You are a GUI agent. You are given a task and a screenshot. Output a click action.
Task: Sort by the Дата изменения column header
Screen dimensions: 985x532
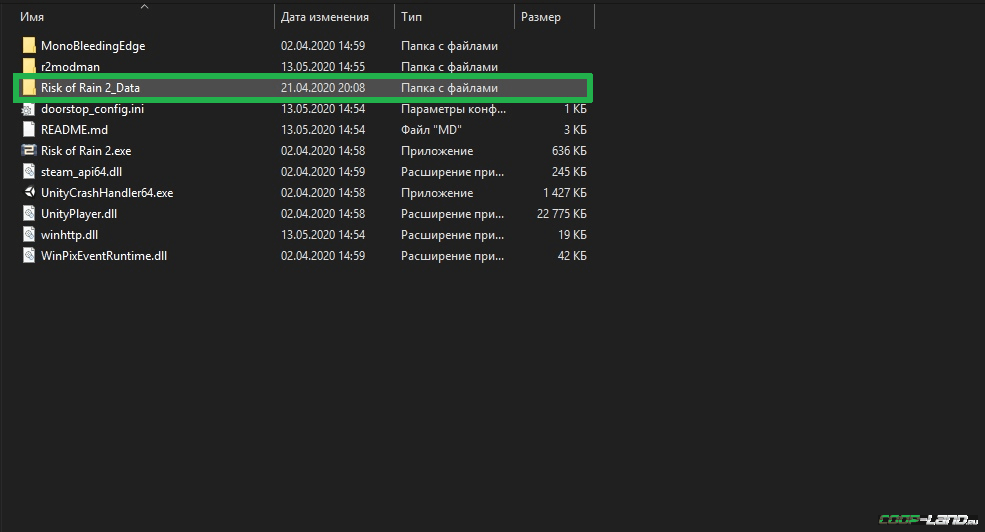tap(325, 17)
